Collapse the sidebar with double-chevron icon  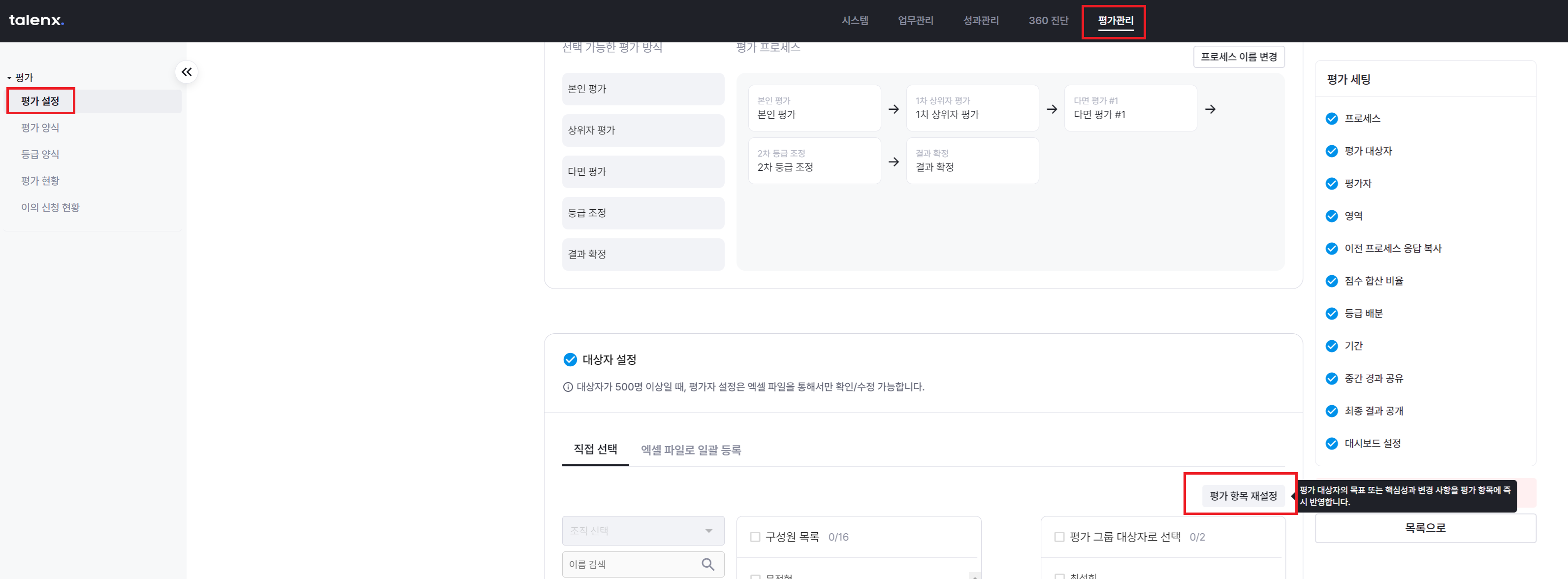click(x=187, y=72)
